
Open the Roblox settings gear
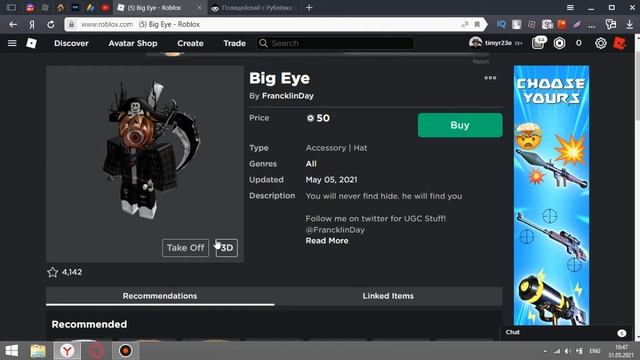pos(600,43)
